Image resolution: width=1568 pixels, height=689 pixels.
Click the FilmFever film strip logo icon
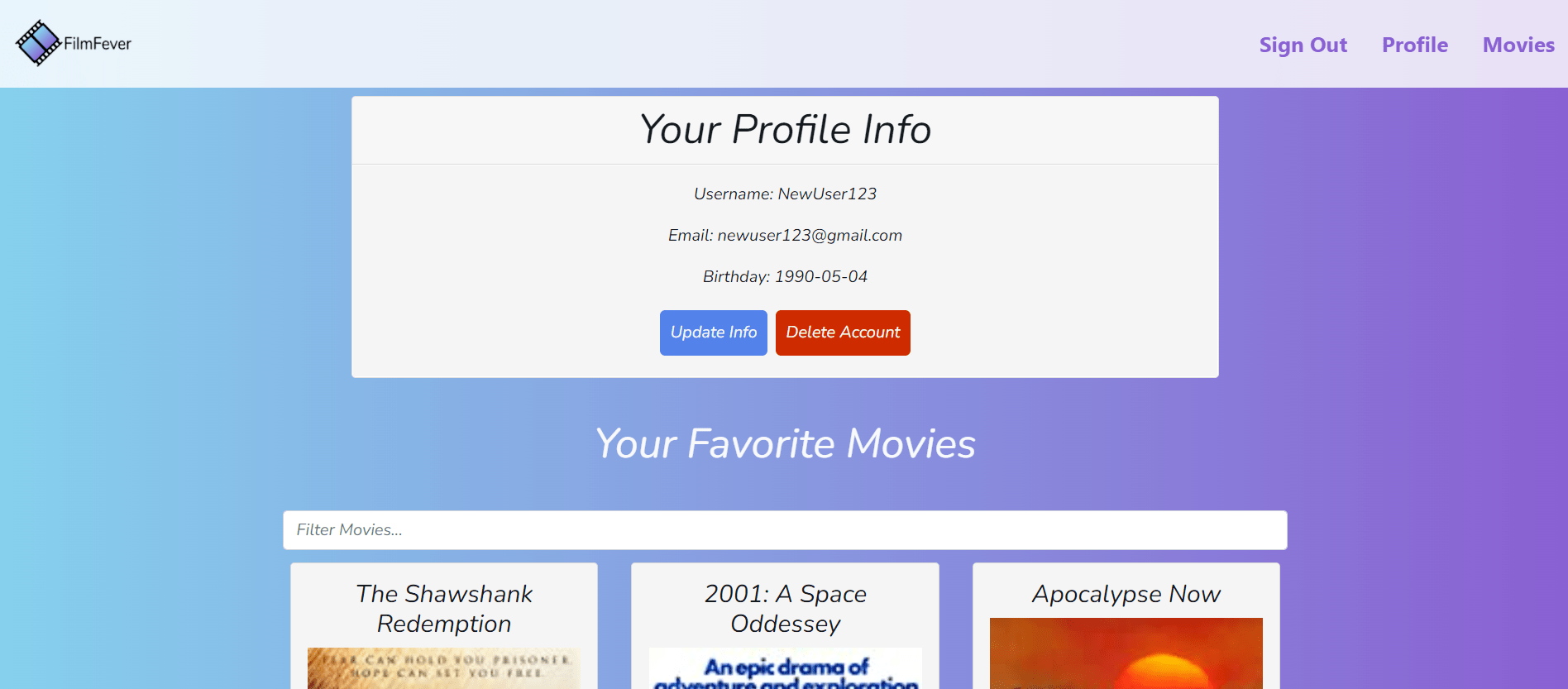click(38, 43)
